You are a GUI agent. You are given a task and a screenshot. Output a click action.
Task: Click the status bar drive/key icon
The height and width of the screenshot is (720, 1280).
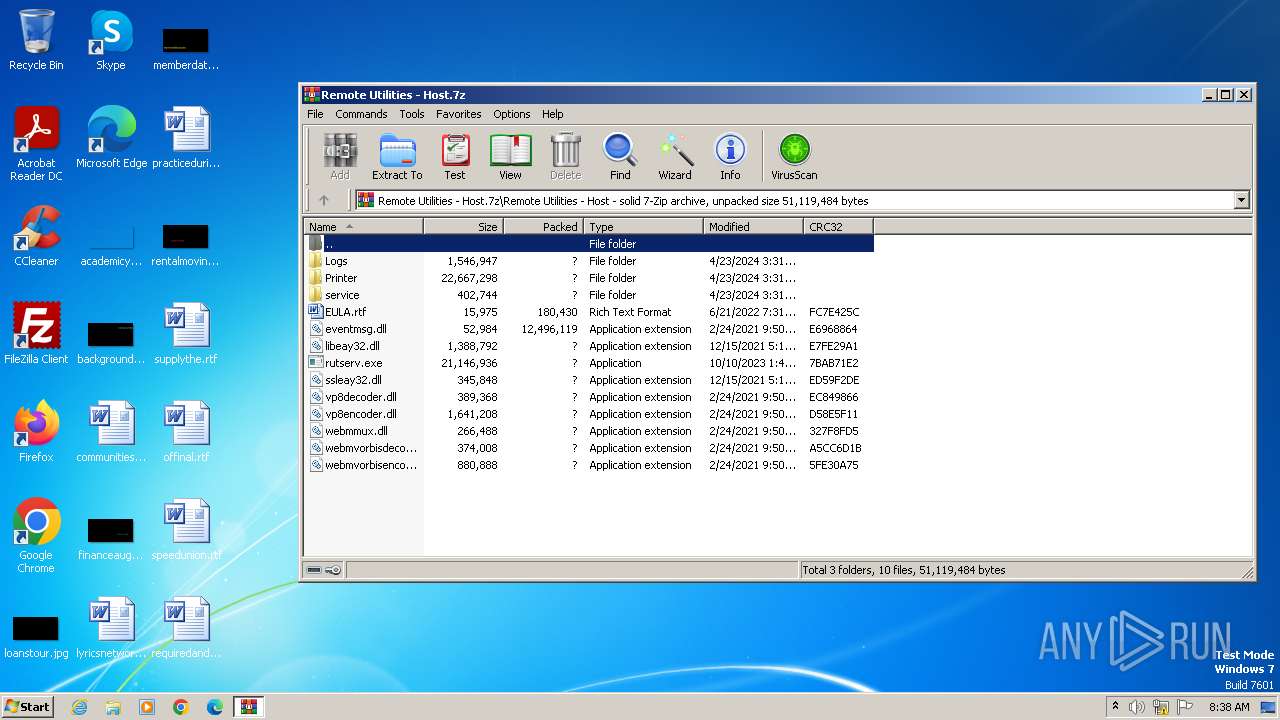tap(324, 570)
